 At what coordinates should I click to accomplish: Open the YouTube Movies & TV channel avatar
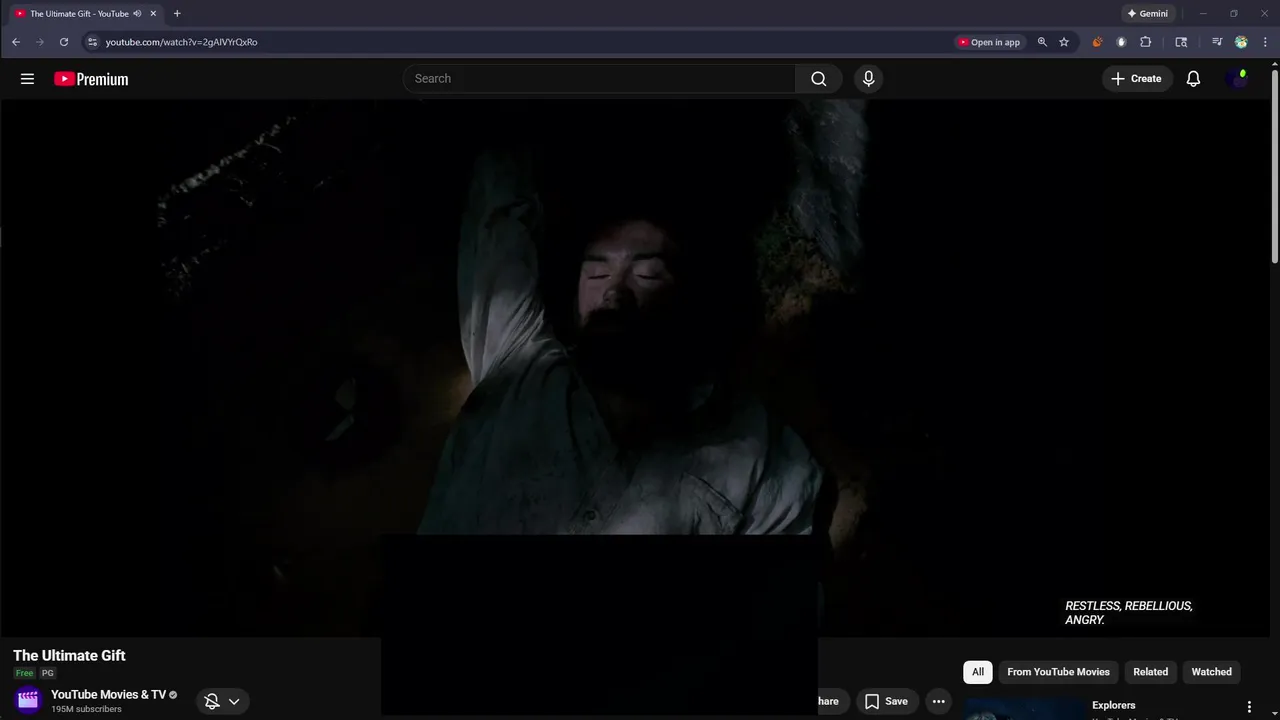coord(28,700)
